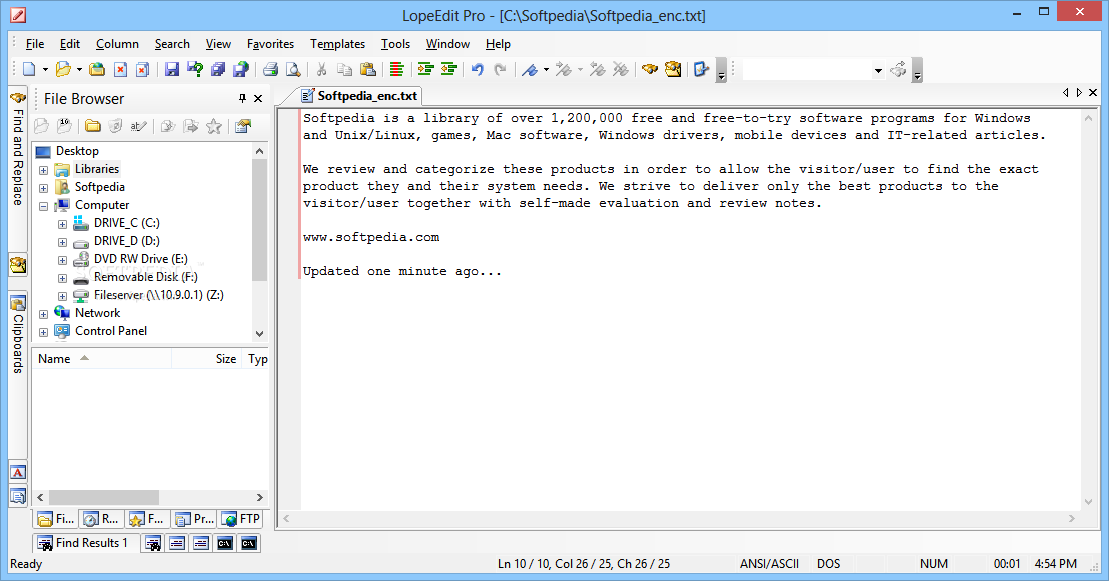Click the Save to FTP globe disk icon

[241, 69]
